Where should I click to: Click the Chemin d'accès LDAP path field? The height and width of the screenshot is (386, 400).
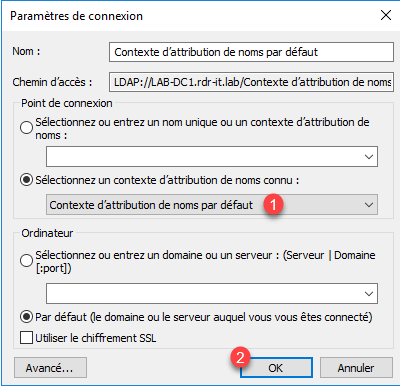[251, 82]
